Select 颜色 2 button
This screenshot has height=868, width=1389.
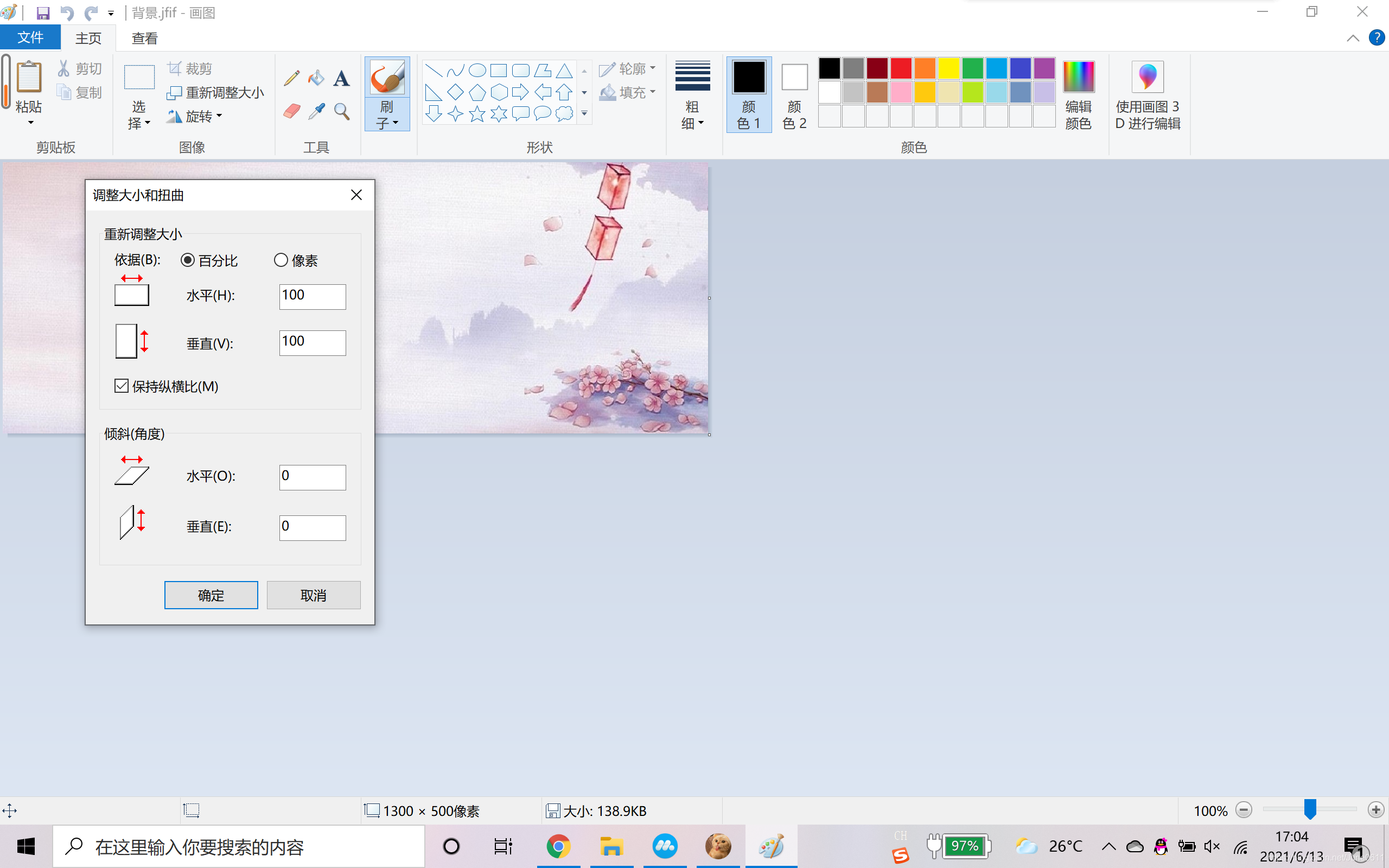tap(794, 95)
